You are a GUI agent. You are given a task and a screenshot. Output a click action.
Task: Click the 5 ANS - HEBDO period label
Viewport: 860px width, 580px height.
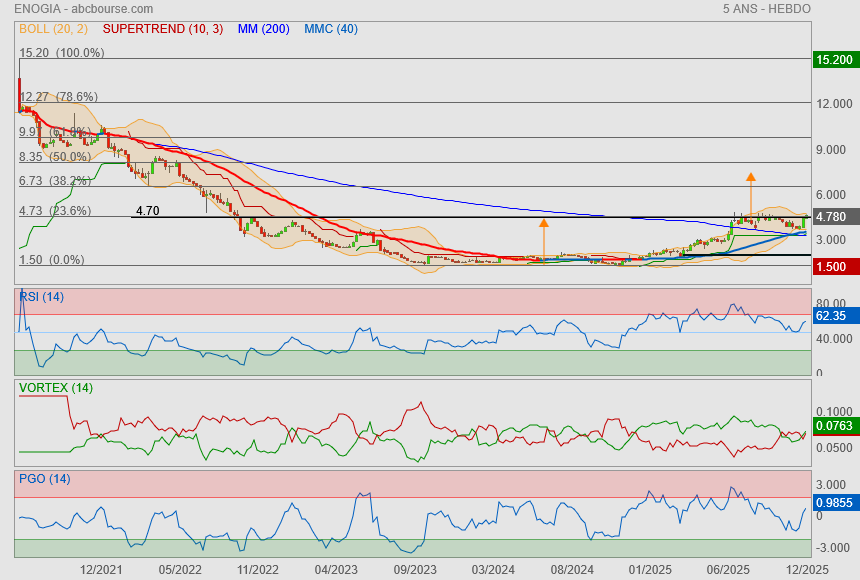(x=766, y=8)
